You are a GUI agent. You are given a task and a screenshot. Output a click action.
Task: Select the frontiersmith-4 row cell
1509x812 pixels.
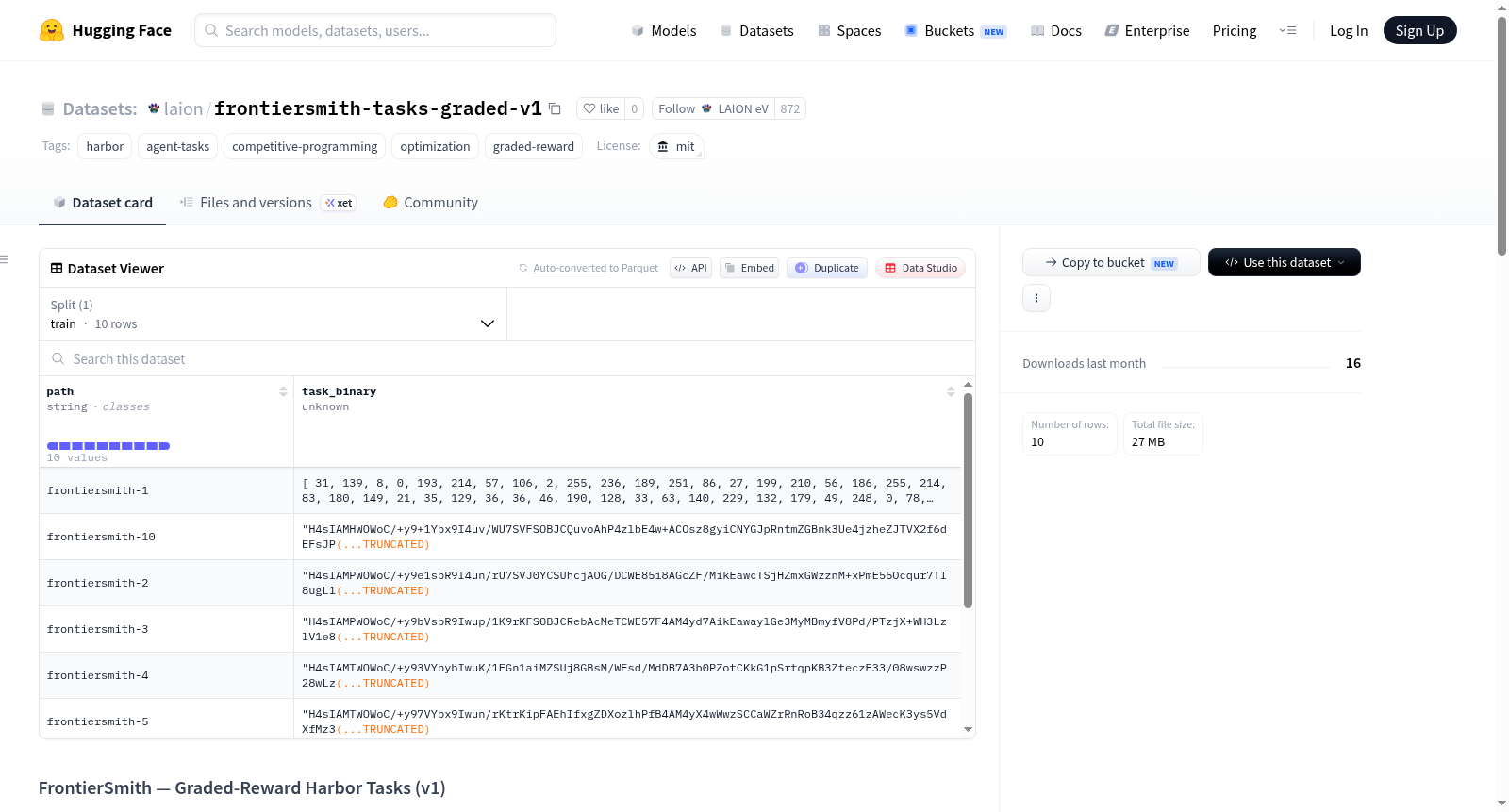click(166, 675)
